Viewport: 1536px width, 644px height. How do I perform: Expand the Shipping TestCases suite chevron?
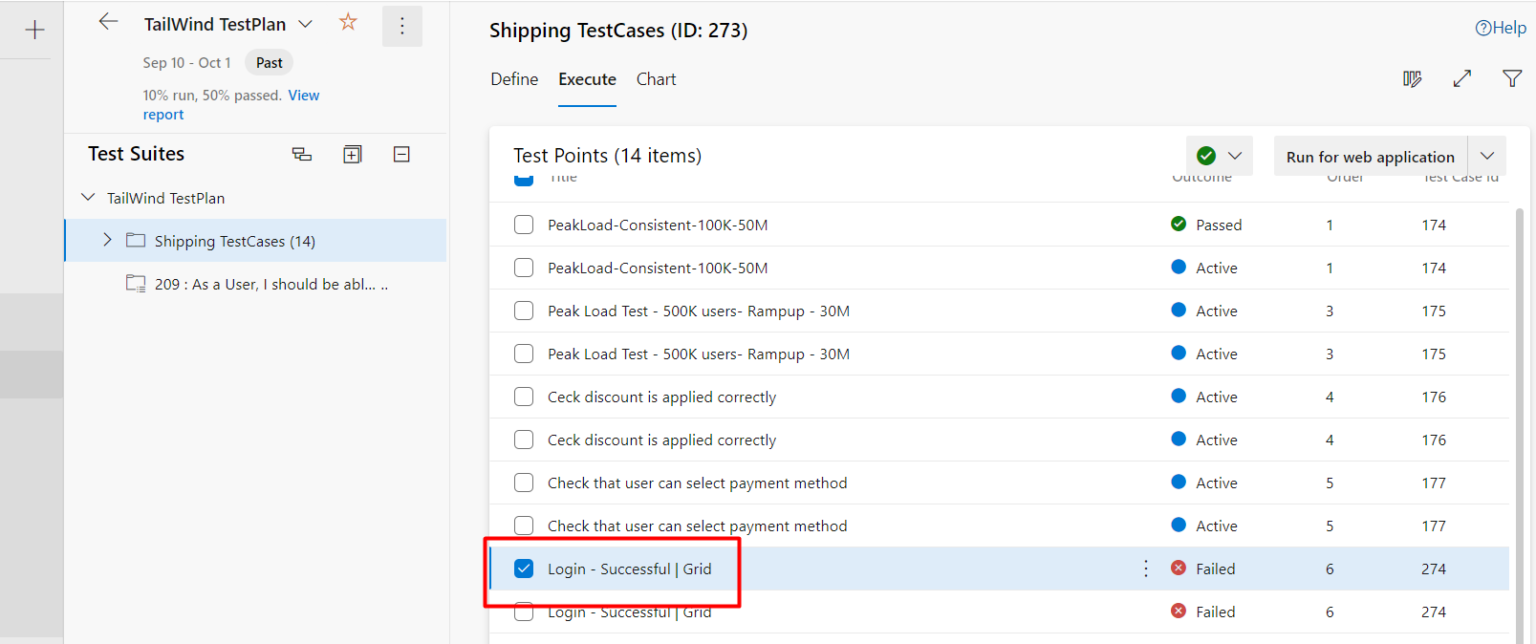point(106,240)
